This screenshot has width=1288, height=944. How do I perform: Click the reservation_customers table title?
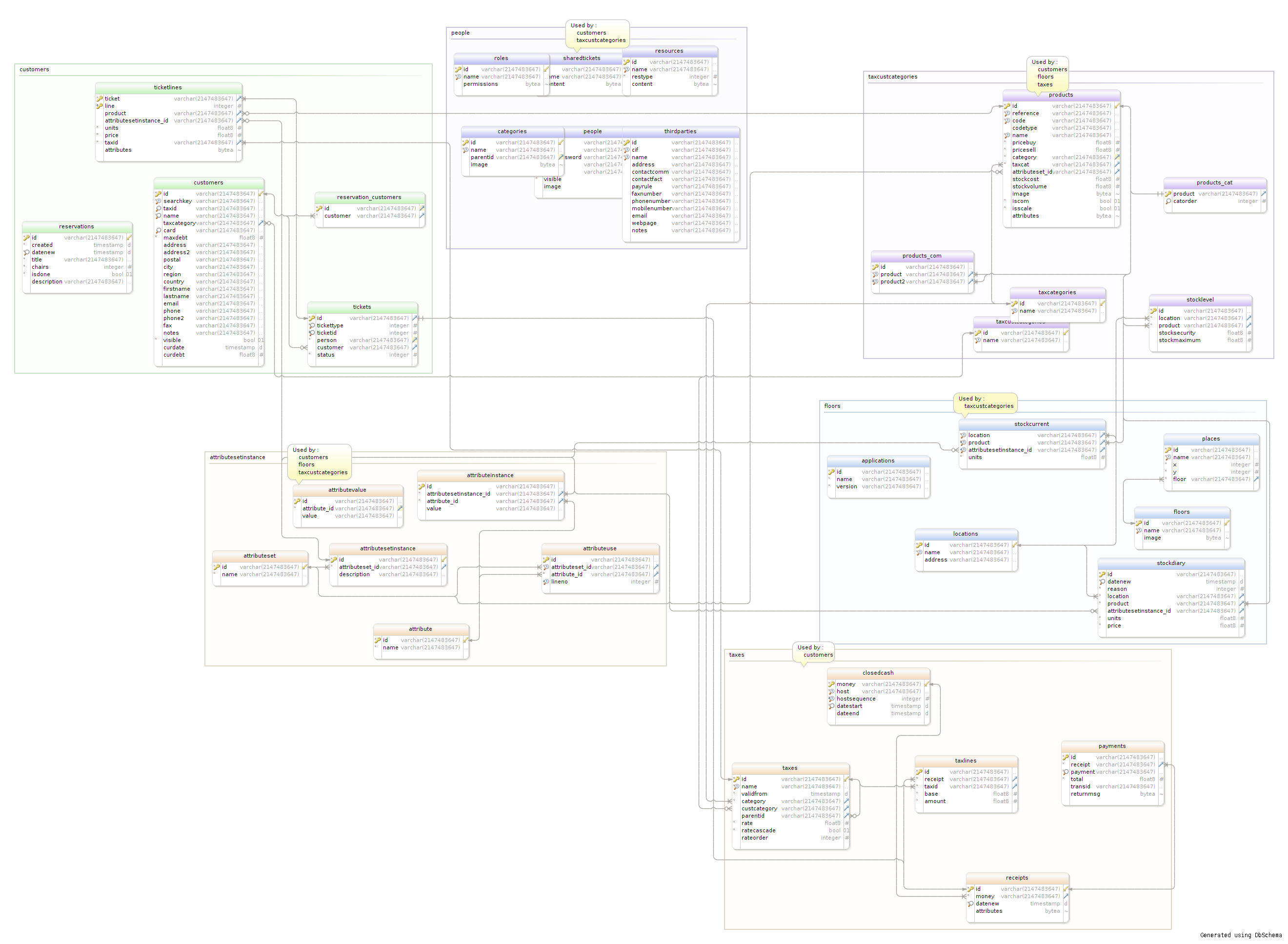369,197
